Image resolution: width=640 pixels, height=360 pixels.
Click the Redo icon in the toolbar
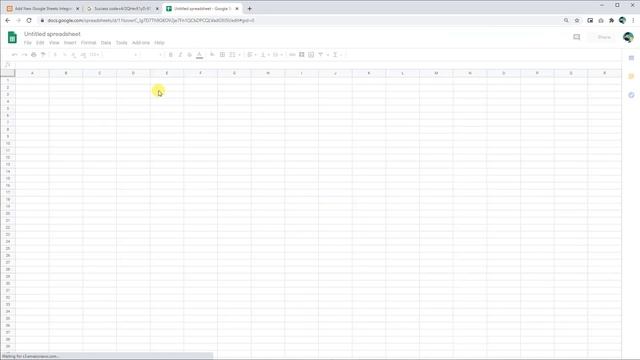pos(24,55)
